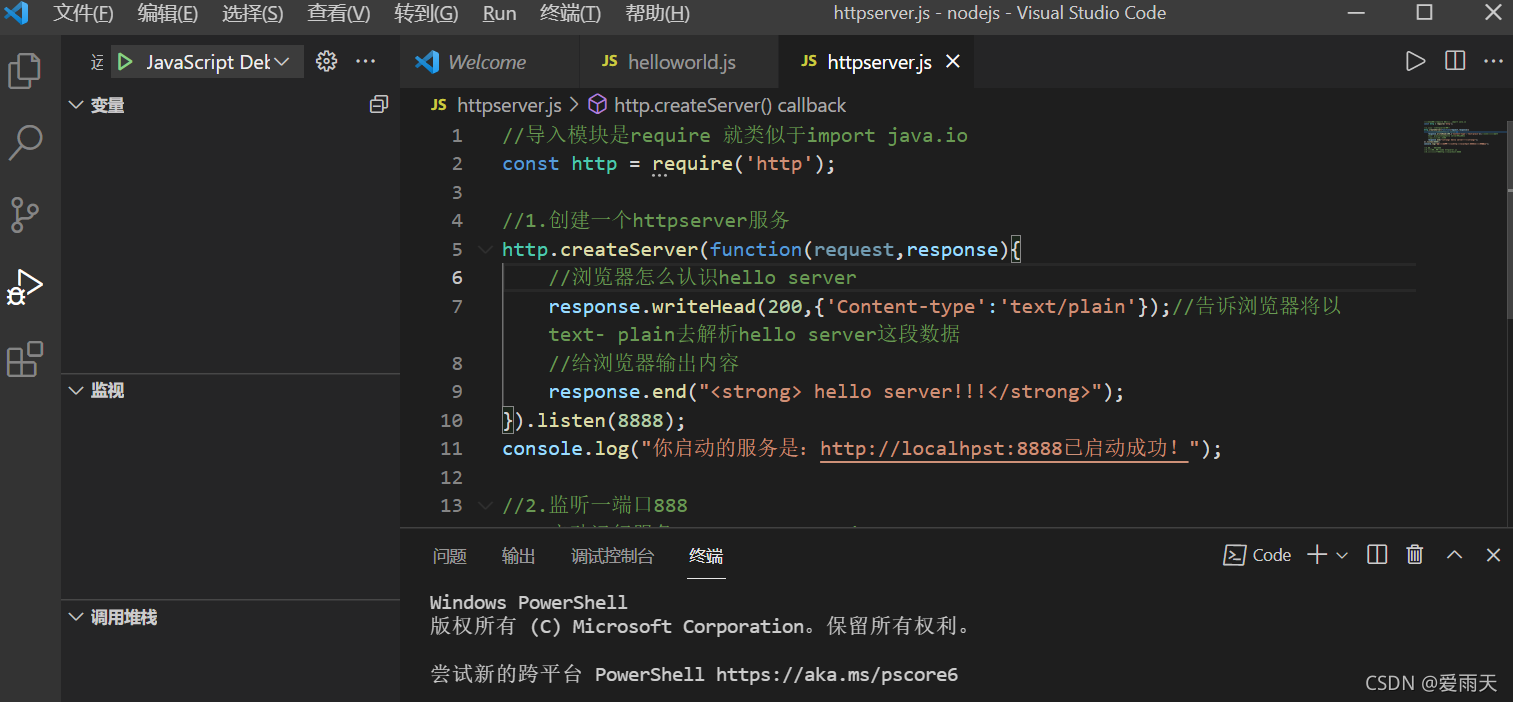
Task: Fold comment block at line 13
Action: click(485, 505)
